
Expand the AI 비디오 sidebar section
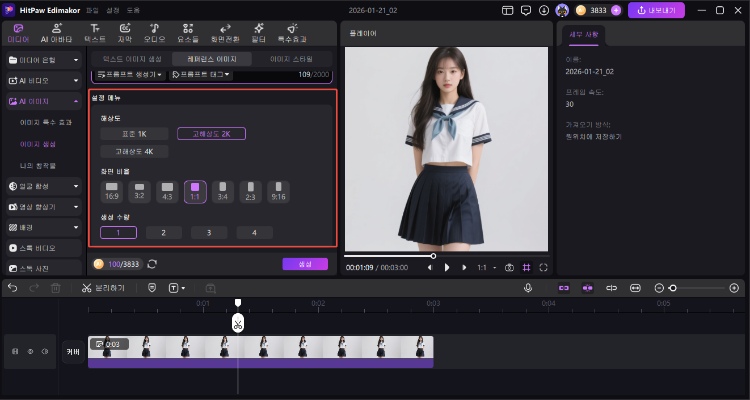click(x=44, y=81)
